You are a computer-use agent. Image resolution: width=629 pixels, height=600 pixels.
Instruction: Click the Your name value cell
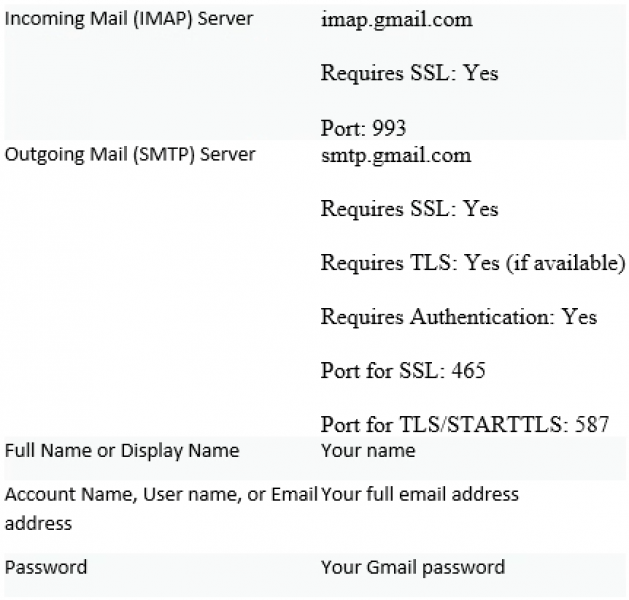(368, 451)
